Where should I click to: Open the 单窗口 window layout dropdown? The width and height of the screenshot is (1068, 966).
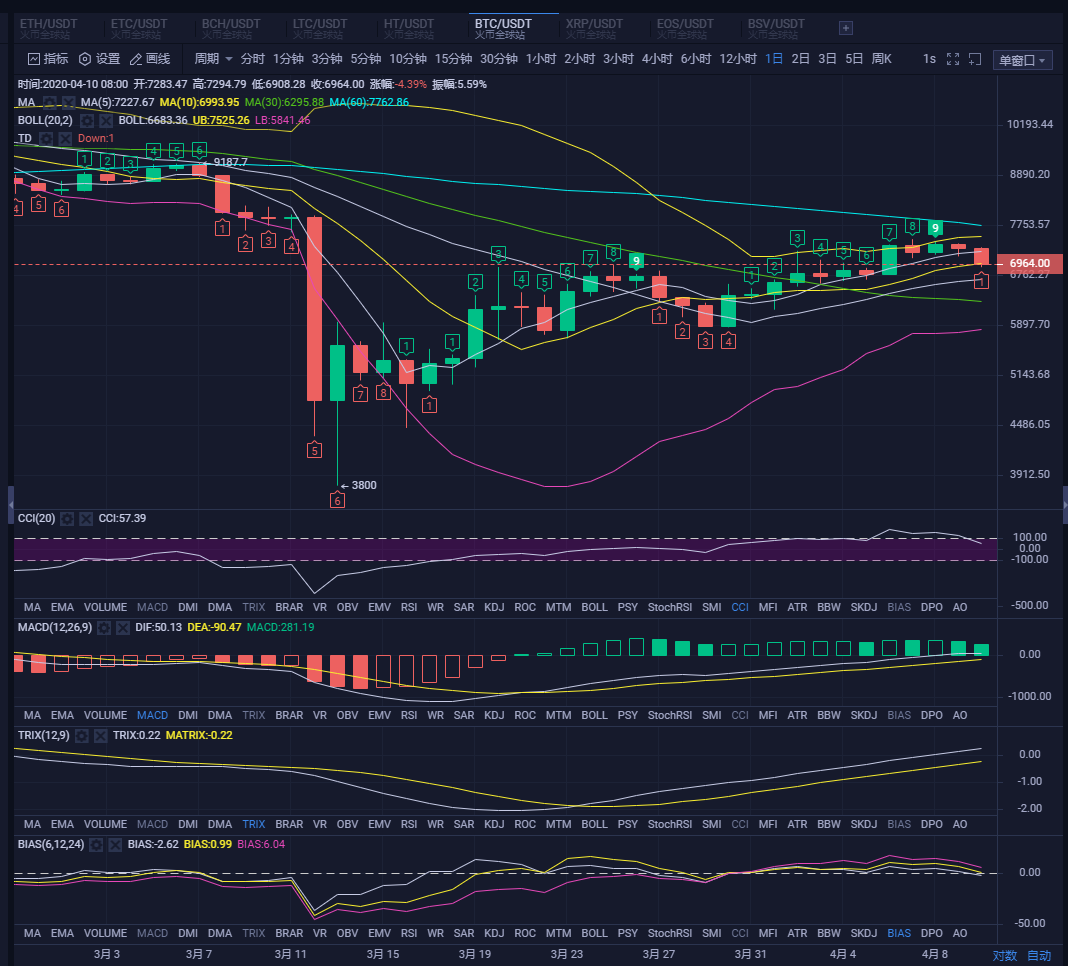(1023, 60)
